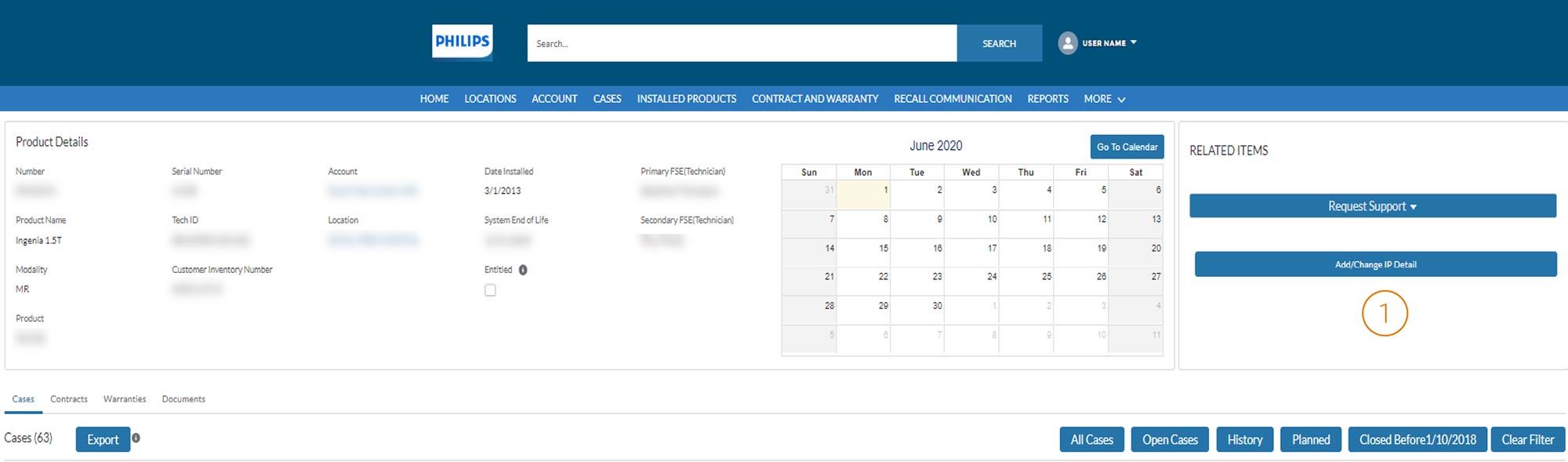This screenshot has width=1568, height=462.
Task: Click the Clear Filter button
Action: click(x=1527, y=440)
